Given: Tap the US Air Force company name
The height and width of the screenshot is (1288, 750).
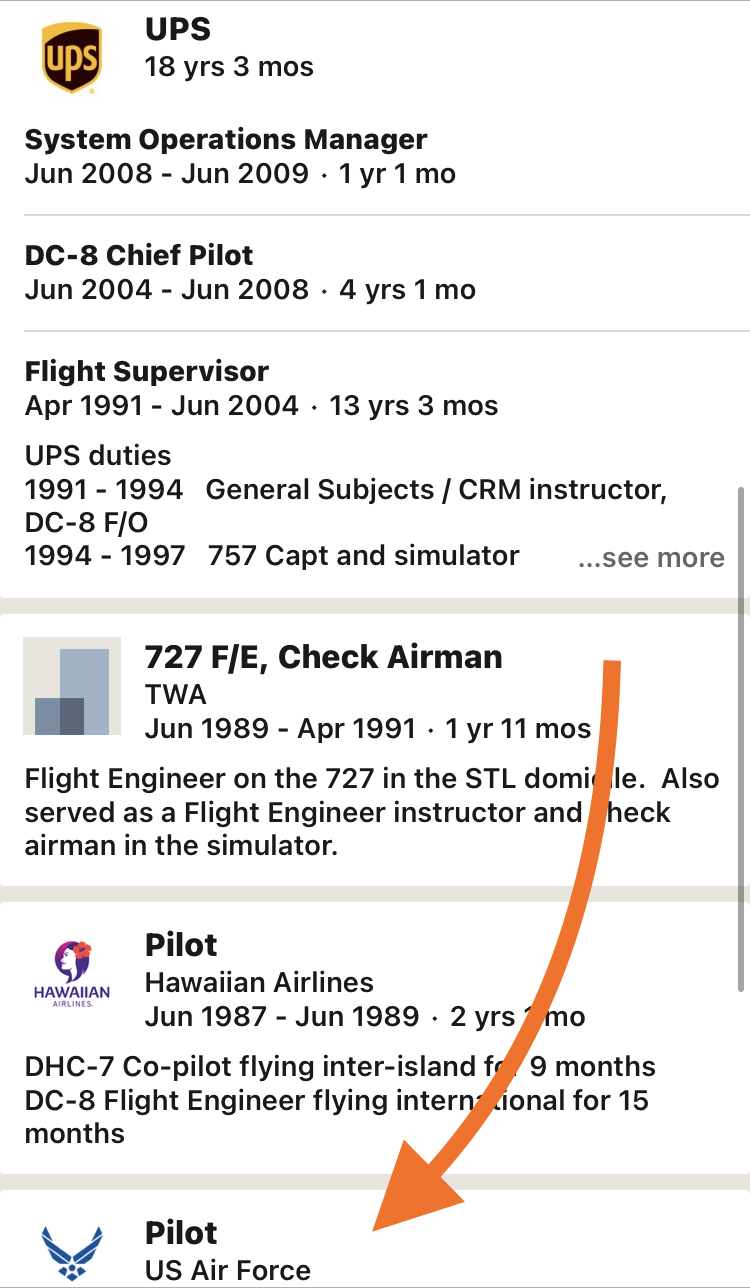Looking at the screenshot, I should coord(228,1271).
